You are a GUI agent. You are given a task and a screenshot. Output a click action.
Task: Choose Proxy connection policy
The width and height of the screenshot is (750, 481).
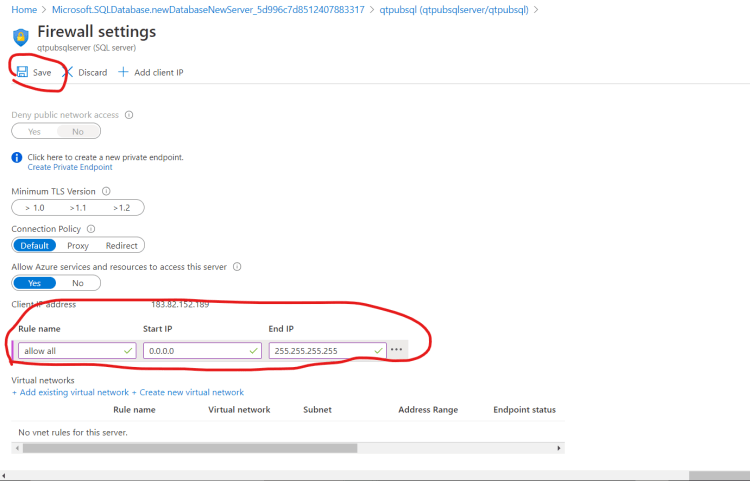78,246
